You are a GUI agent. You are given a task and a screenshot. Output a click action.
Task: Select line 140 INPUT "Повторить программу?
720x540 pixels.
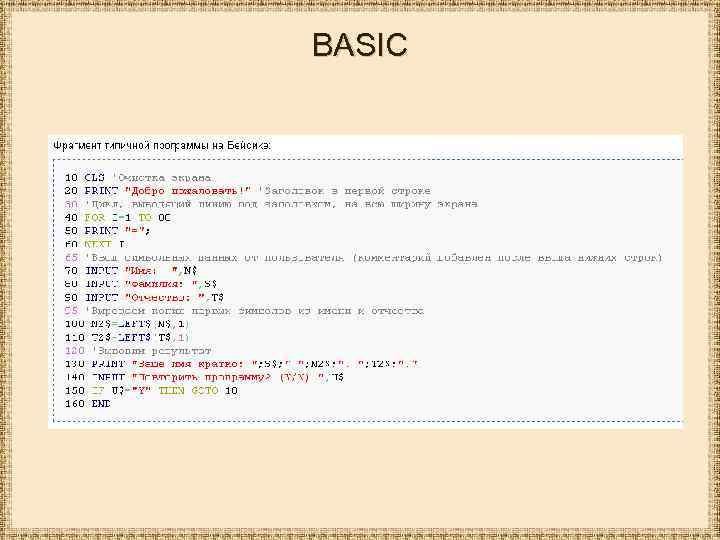204,377
